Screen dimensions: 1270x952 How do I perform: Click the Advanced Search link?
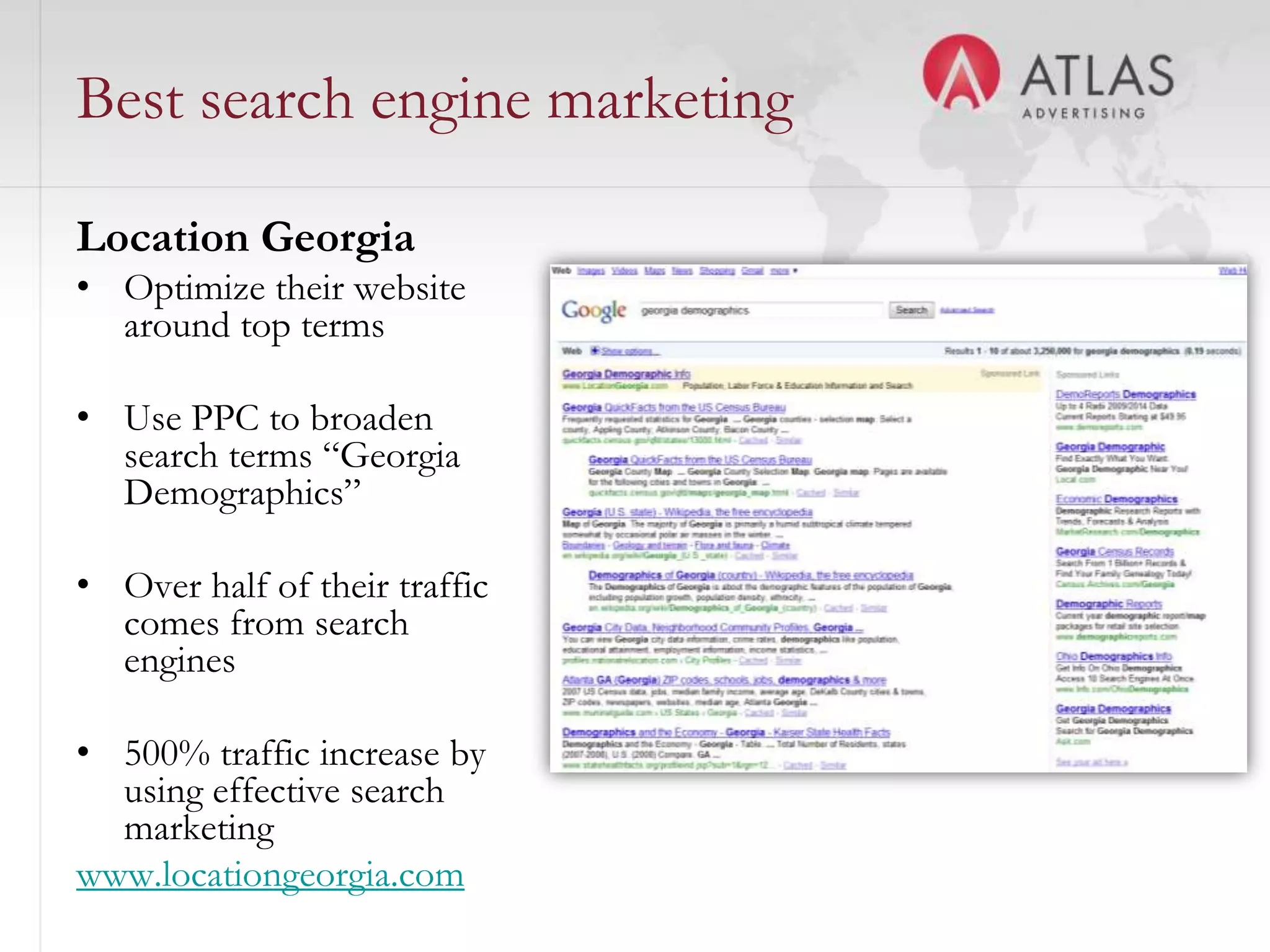point(967,310)
